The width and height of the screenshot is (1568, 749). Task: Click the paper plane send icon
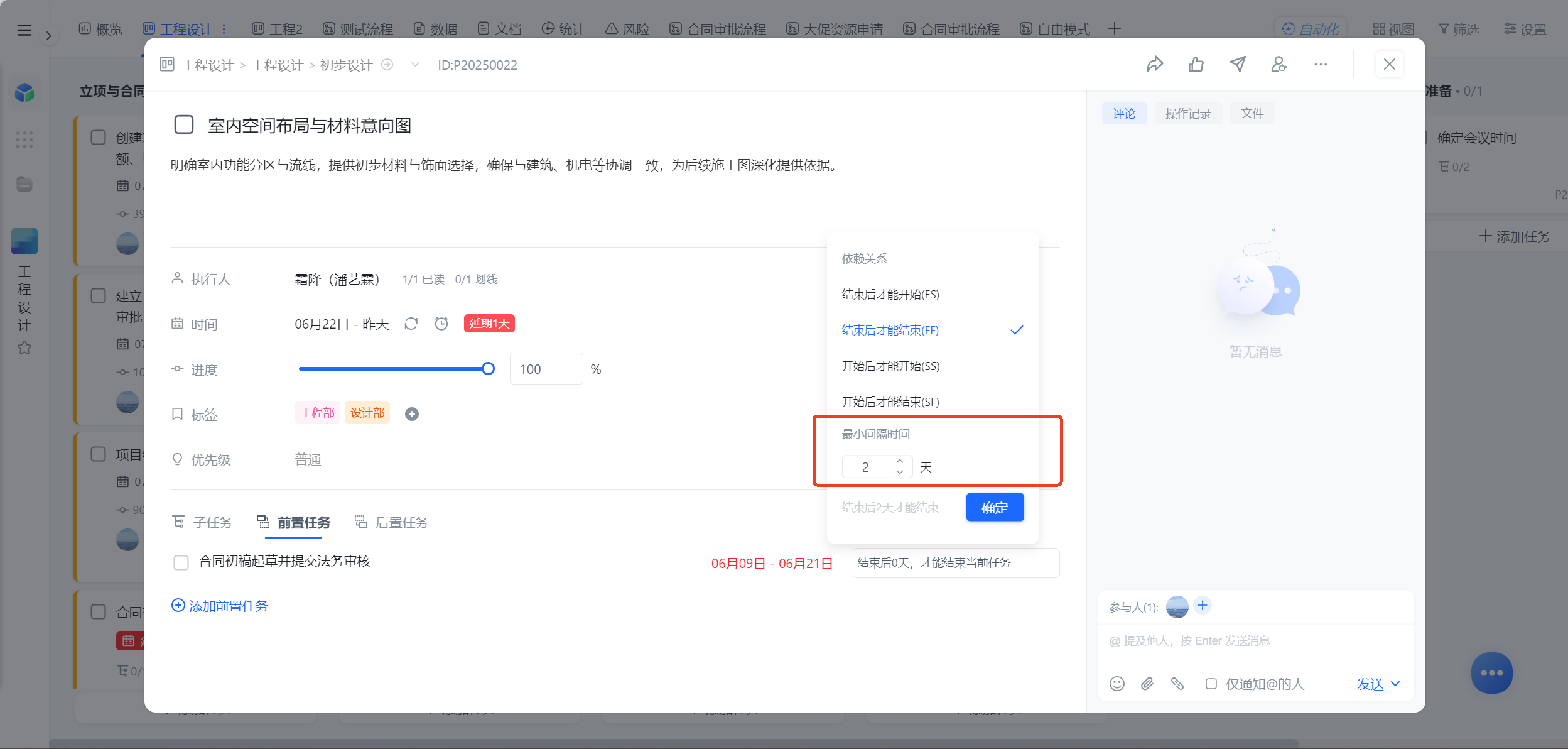click(1238, 64)
